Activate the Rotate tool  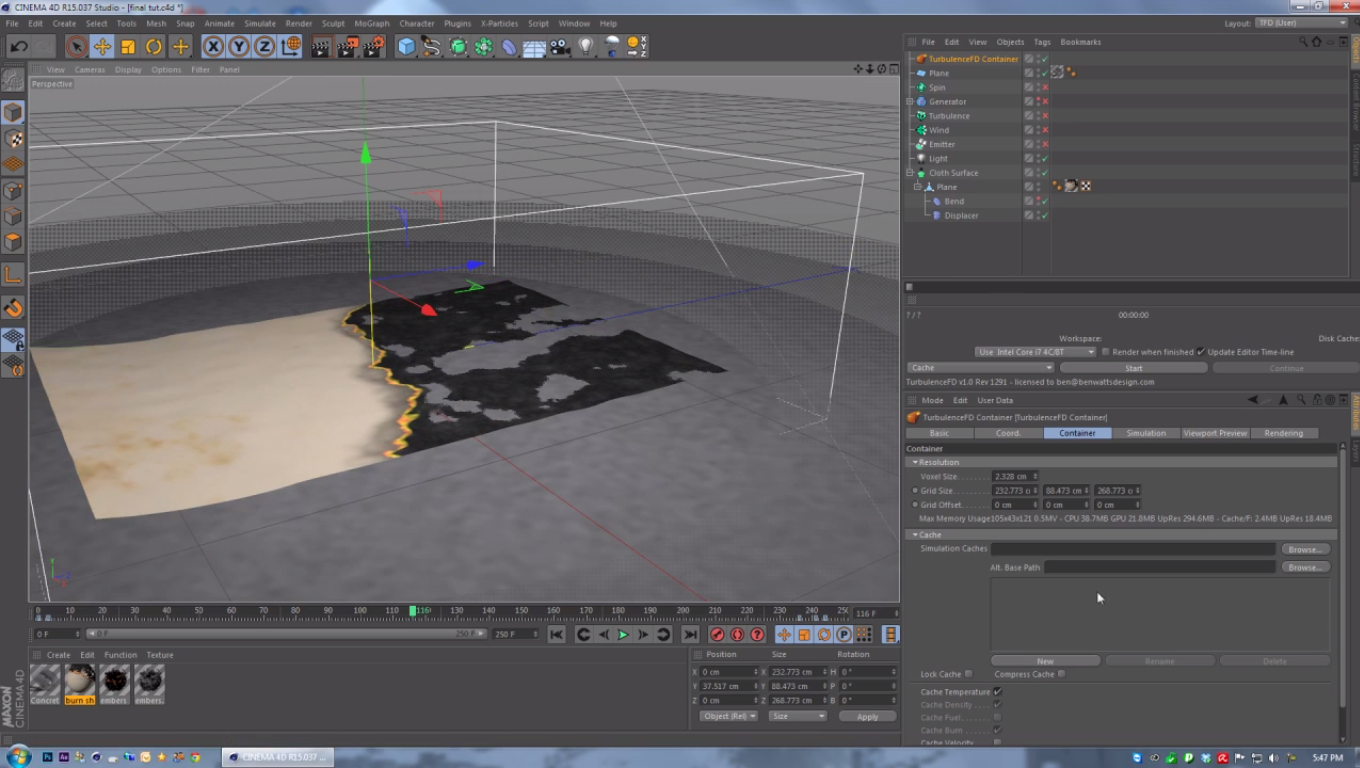[154, 46]
